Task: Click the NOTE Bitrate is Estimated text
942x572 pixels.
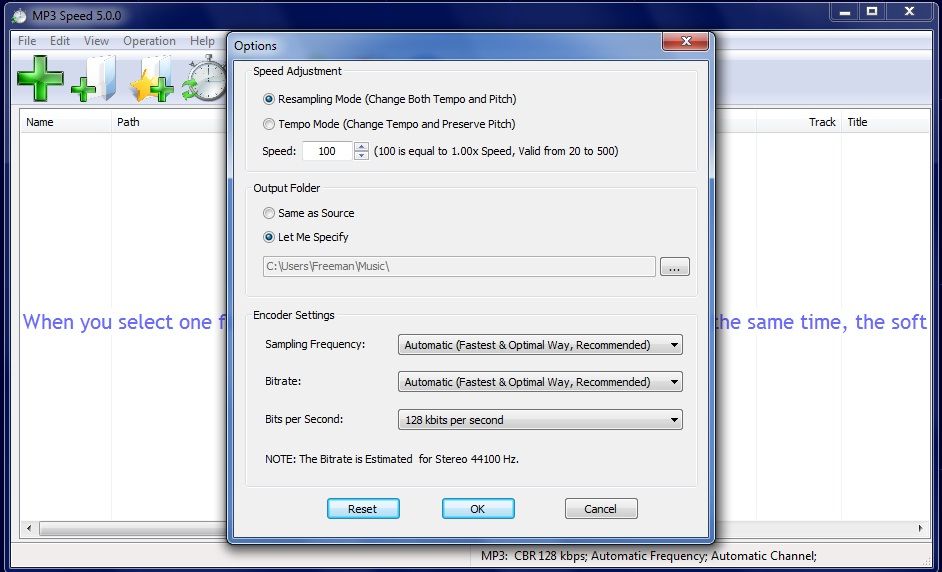Action: click(392, 459)
